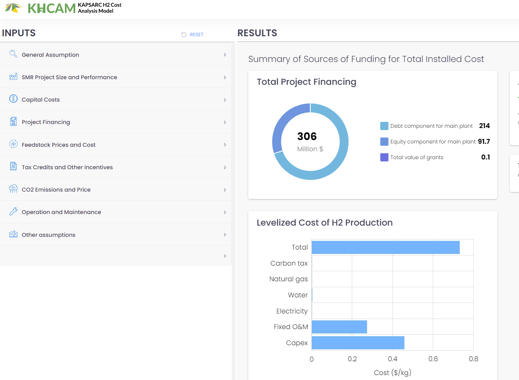Click the Operation and Maintenance wrench icon
The height and width of the screenshot is (380, 519).
point(13,211)
